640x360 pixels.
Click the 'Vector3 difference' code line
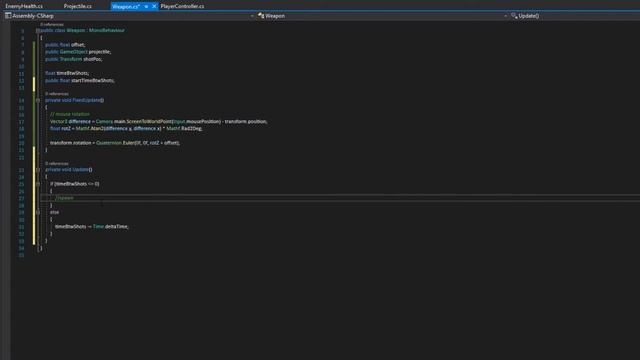(x=159, y=122)
